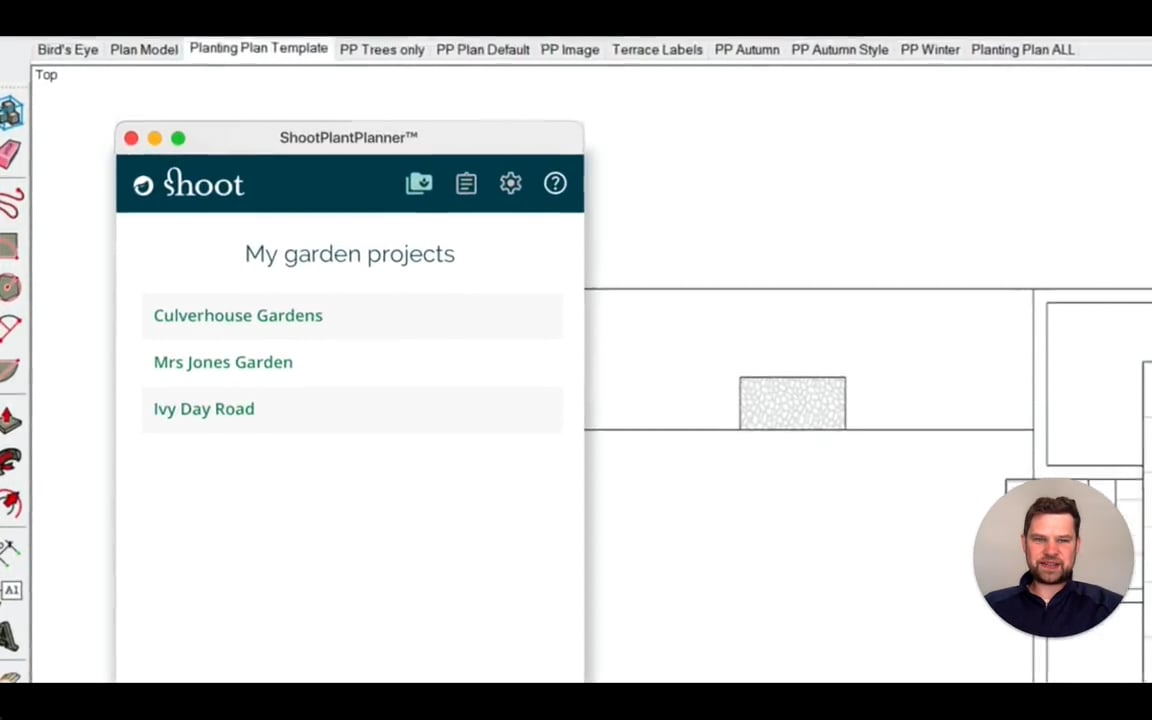
Task: Select the Make Component tool
Action: [11, 112]
